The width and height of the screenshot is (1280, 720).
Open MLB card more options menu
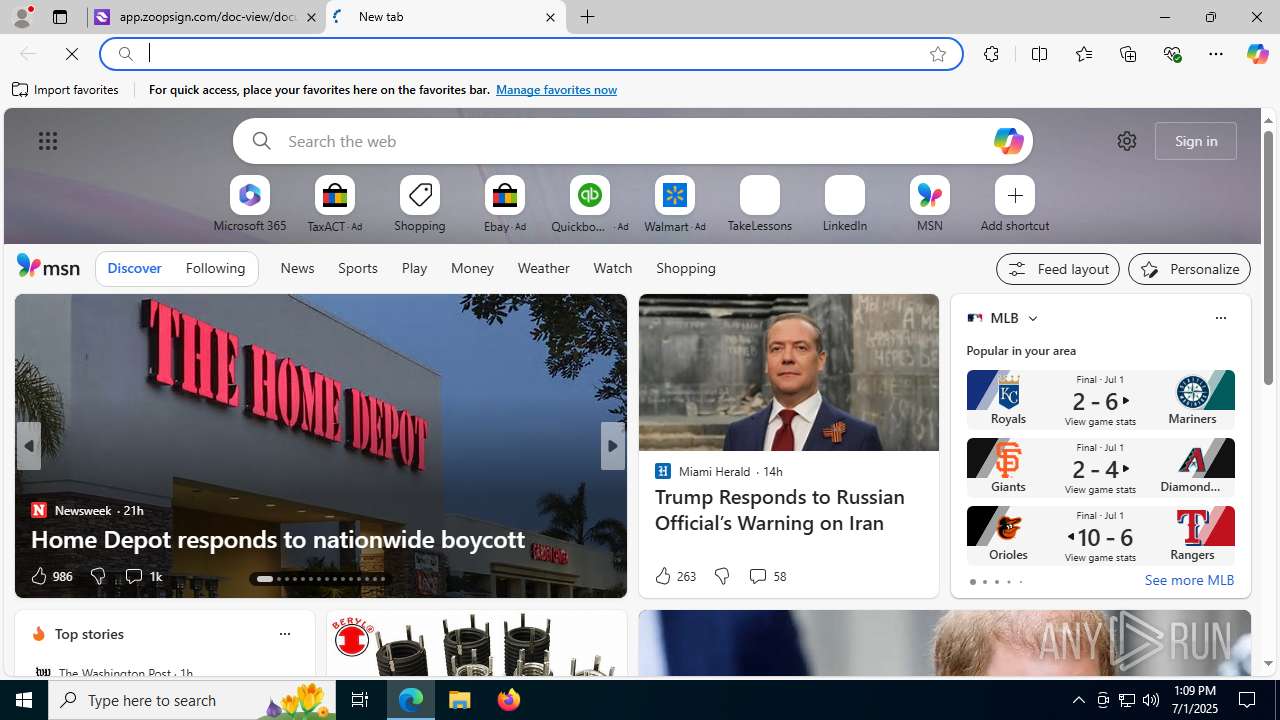coord(1220,318)
